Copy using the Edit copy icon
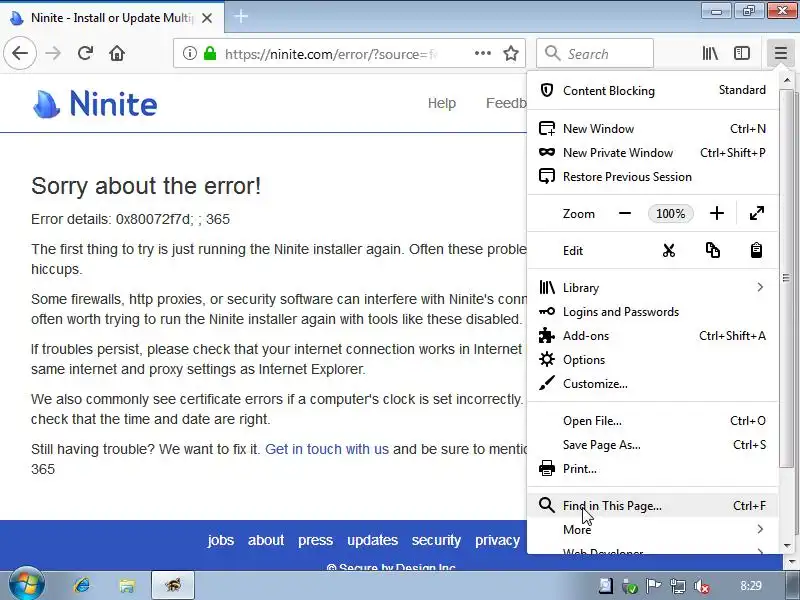This screenshot has height=600, width=800. [713, 251]
